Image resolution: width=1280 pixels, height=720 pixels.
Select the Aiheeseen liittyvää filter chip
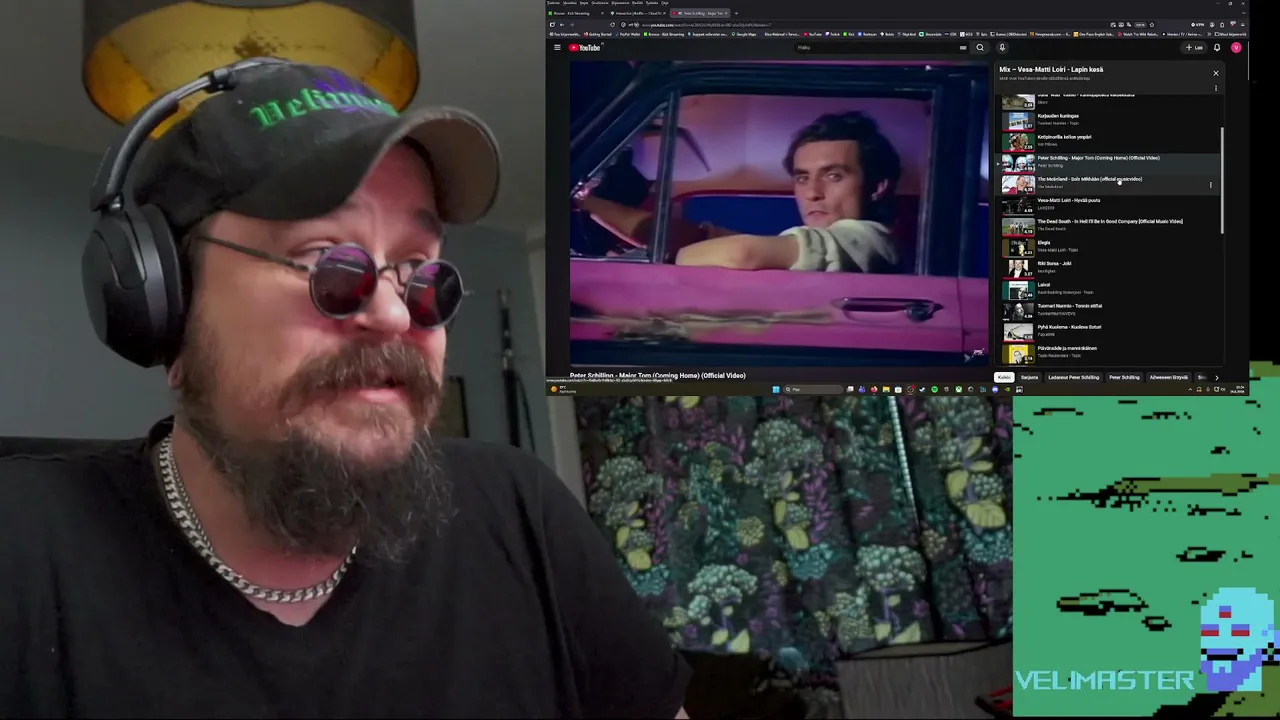tap(1168, 377)
